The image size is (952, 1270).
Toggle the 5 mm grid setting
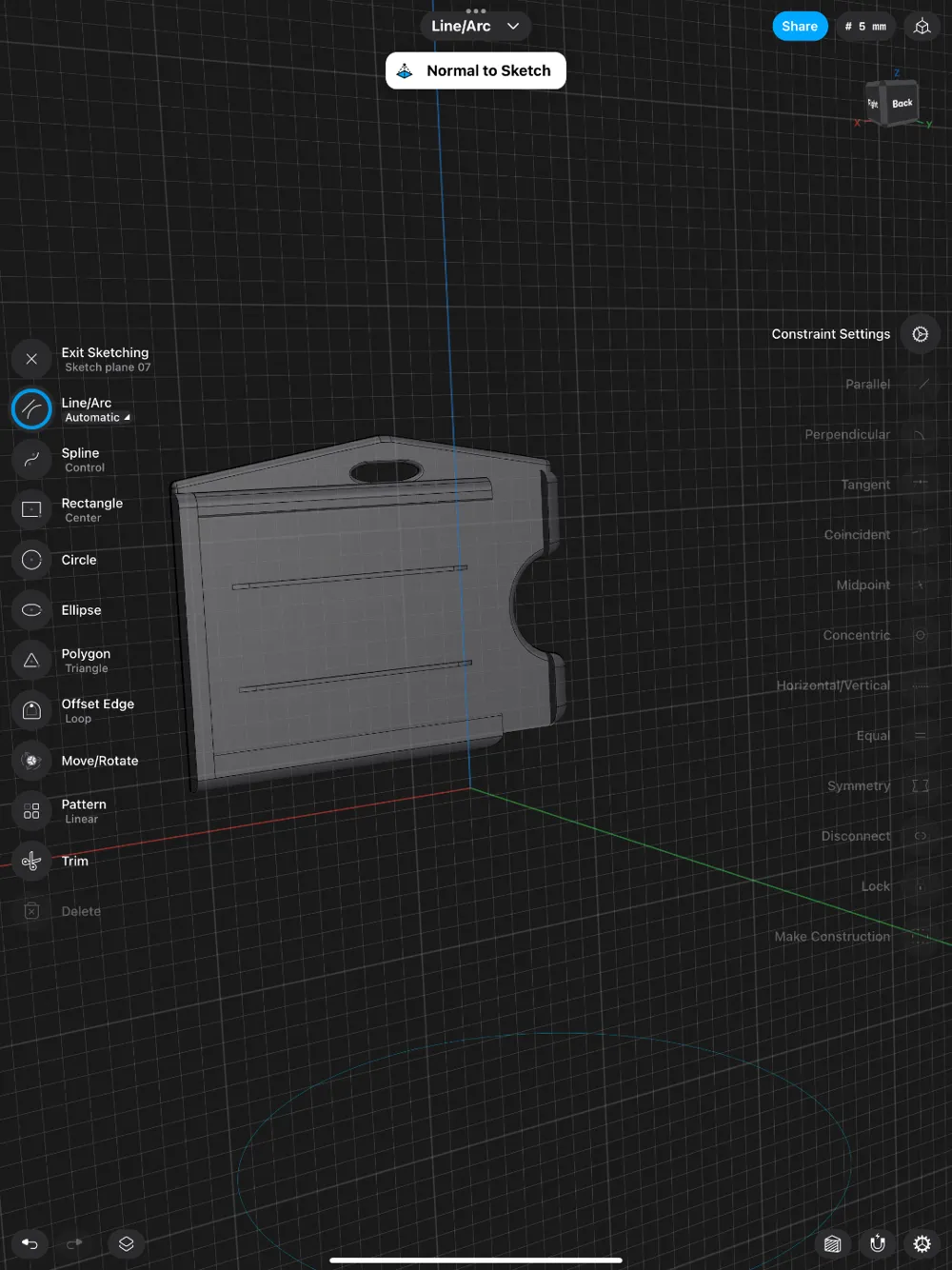click(x=864, y=27)
